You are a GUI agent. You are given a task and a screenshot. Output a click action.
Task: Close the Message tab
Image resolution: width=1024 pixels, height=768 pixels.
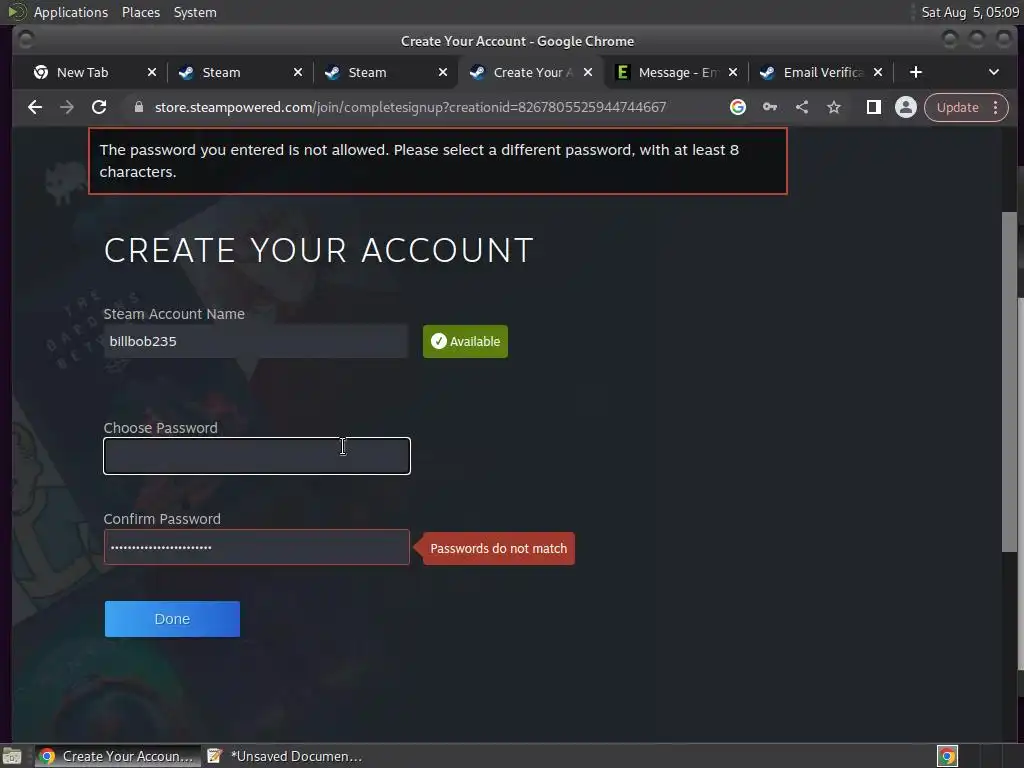pos(733,72)
